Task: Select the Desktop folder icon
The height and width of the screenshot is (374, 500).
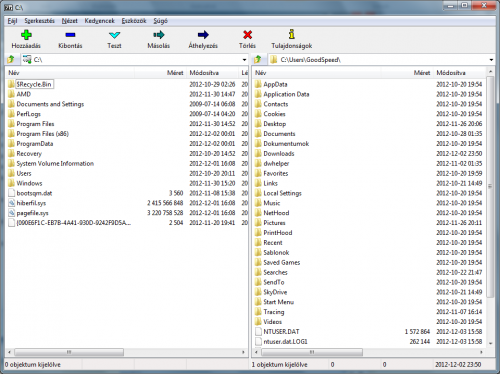Action: [x=258, y=124]
